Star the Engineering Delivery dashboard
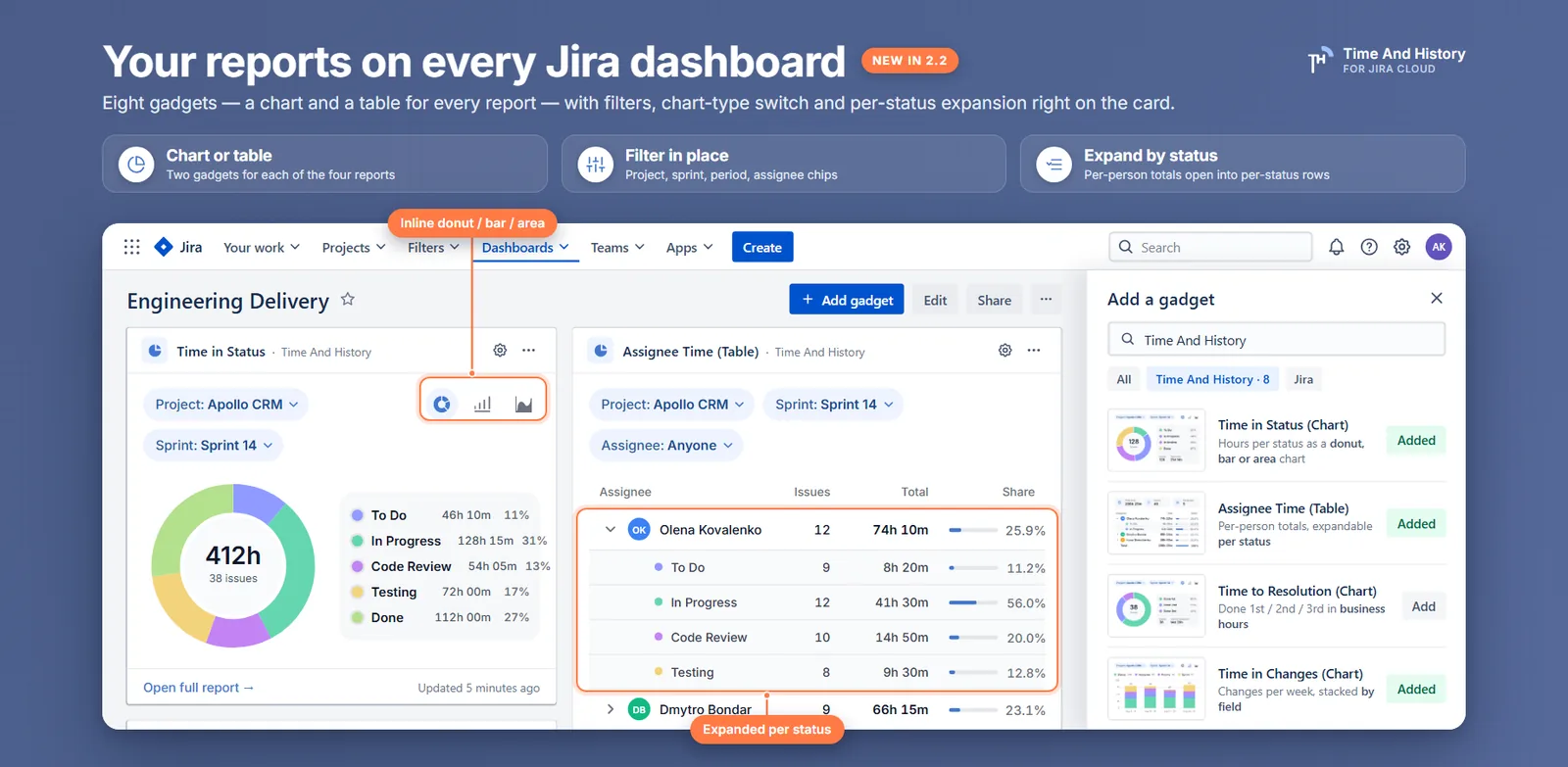1568x767 pixels. (x=348, y=300)
